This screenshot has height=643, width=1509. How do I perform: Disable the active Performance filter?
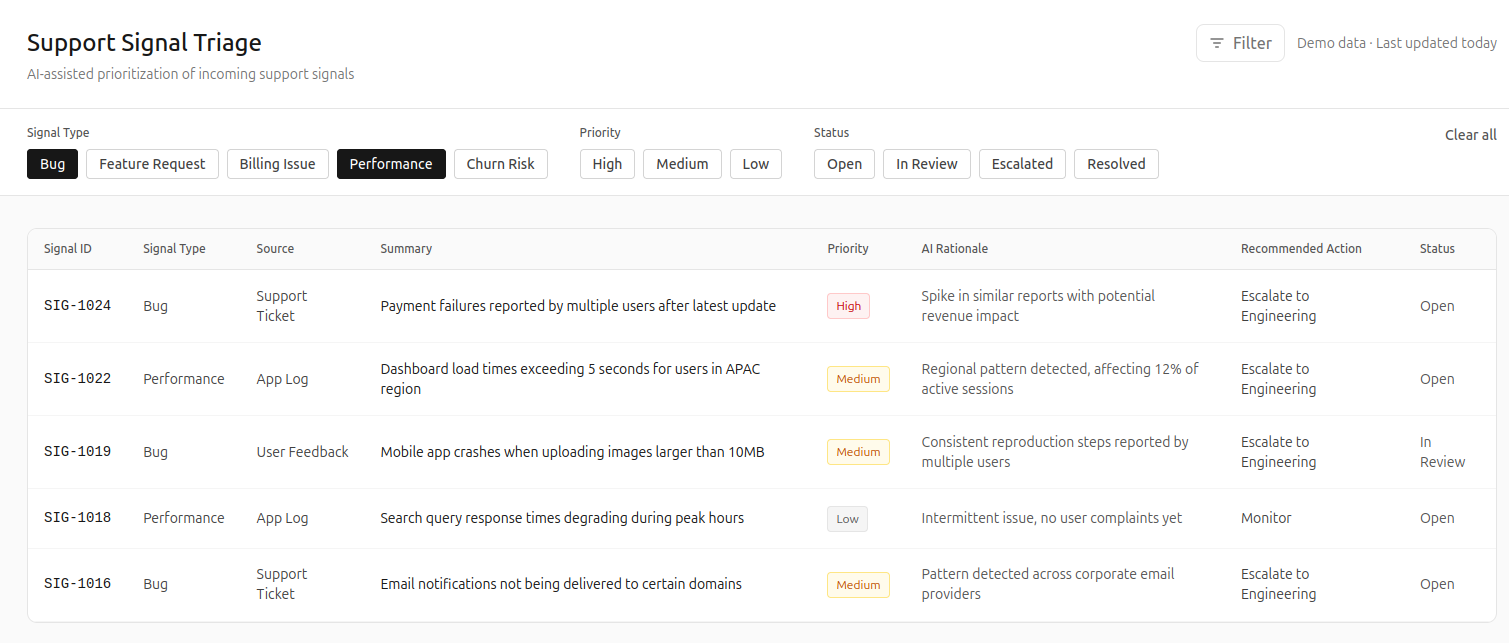[x=391, y=163]
